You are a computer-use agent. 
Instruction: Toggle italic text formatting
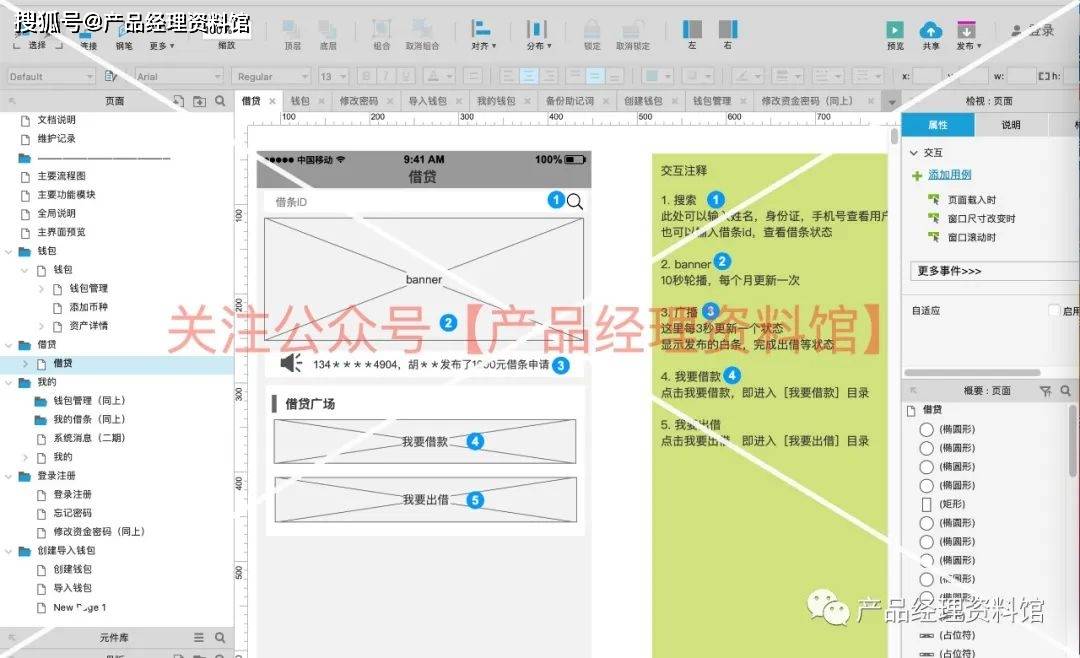(x=386, y=76)
